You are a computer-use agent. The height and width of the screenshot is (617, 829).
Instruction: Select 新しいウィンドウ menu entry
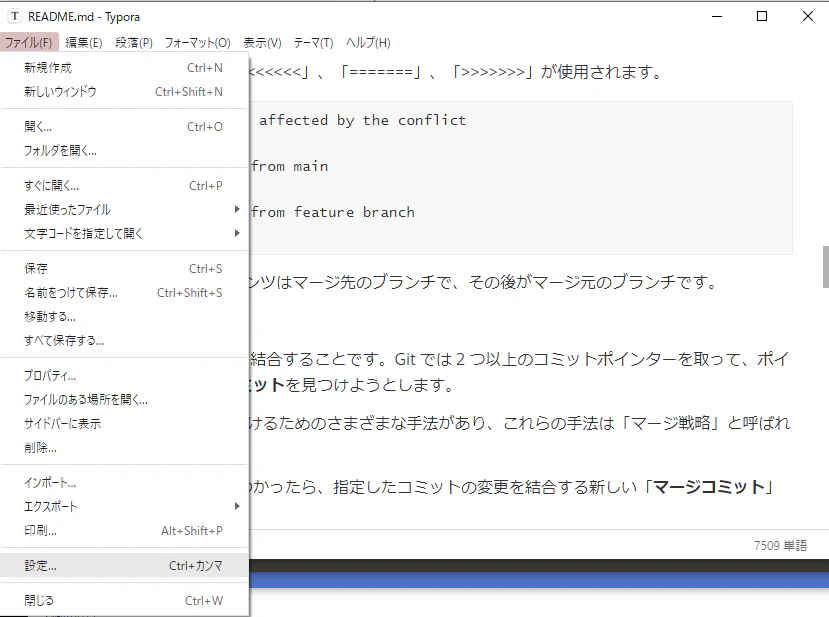124,91
